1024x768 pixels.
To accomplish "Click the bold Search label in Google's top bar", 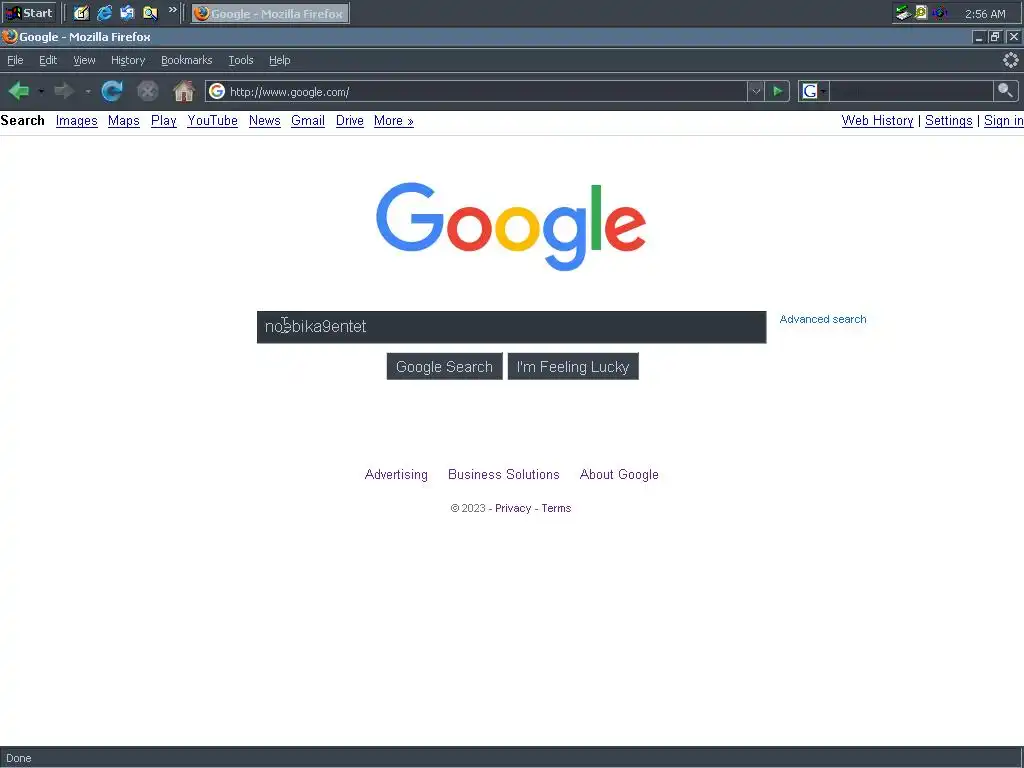I will [23, 121].
